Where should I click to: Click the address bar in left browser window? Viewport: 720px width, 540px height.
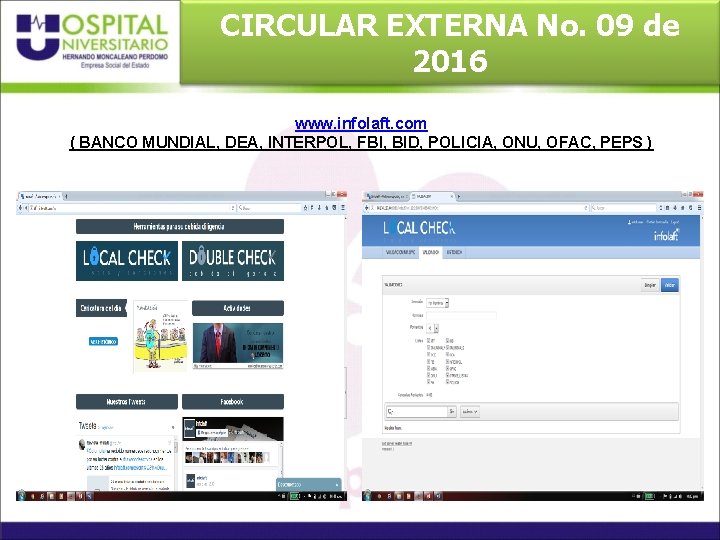132,208
